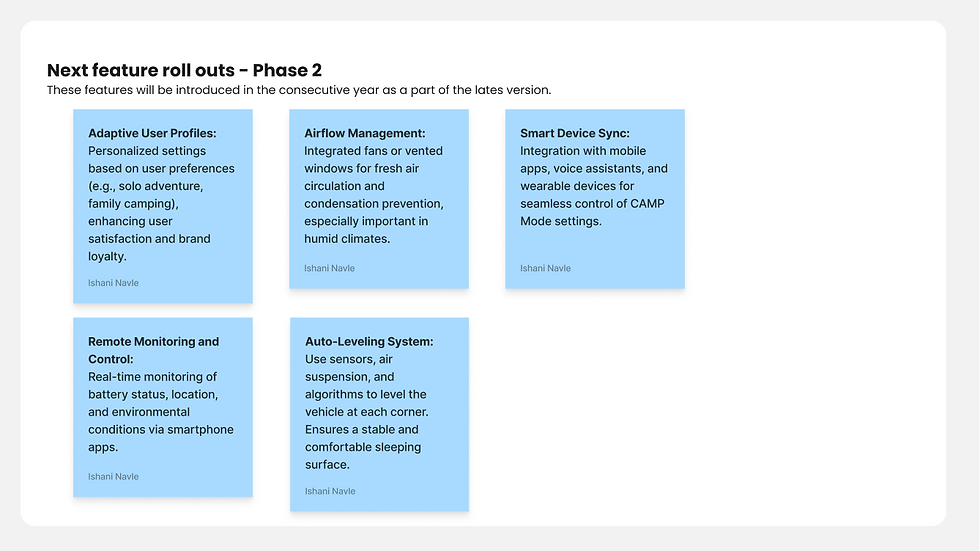This screenshot has width=980, height=551.
Task: Click Ishani Navle author on Adaptive note
Action: coord(113,283)
